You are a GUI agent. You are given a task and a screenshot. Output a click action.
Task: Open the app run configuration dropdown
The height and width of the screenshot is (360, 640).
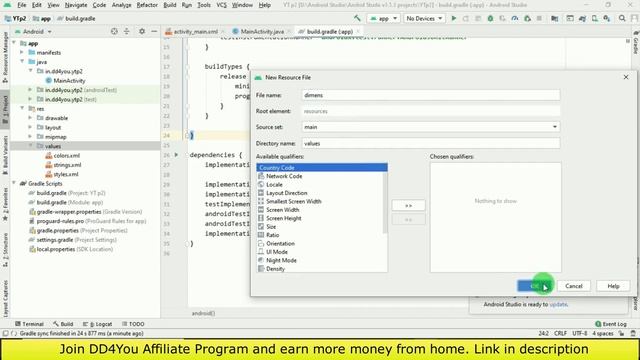[383, 18]
